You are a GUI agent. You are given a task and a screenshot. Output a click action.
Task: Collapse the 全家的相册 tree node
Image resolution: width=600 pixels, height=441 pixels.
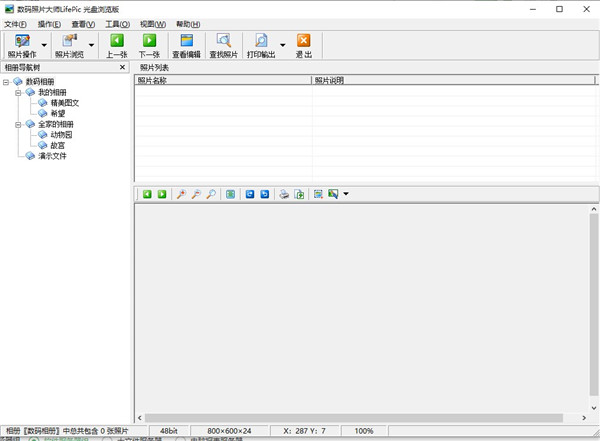tap(18, 124)
